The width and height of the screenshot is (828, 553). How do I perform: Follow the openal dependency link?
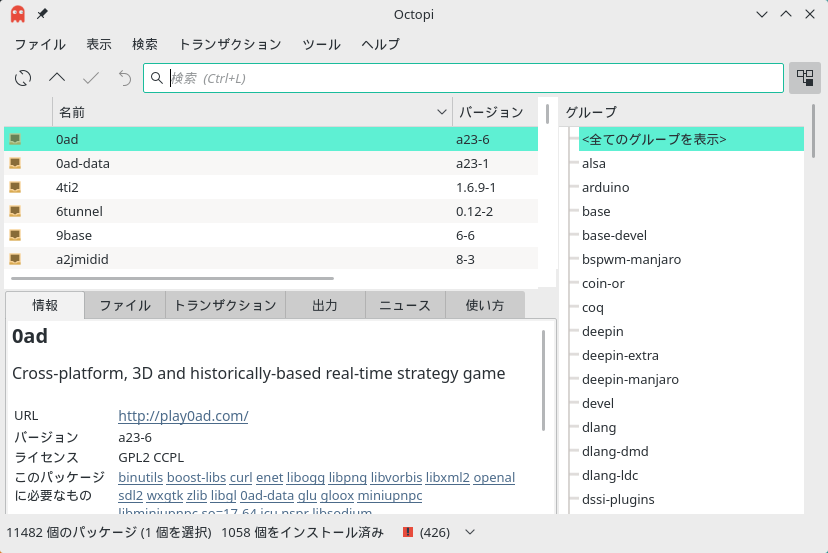(x=494, y=477)
